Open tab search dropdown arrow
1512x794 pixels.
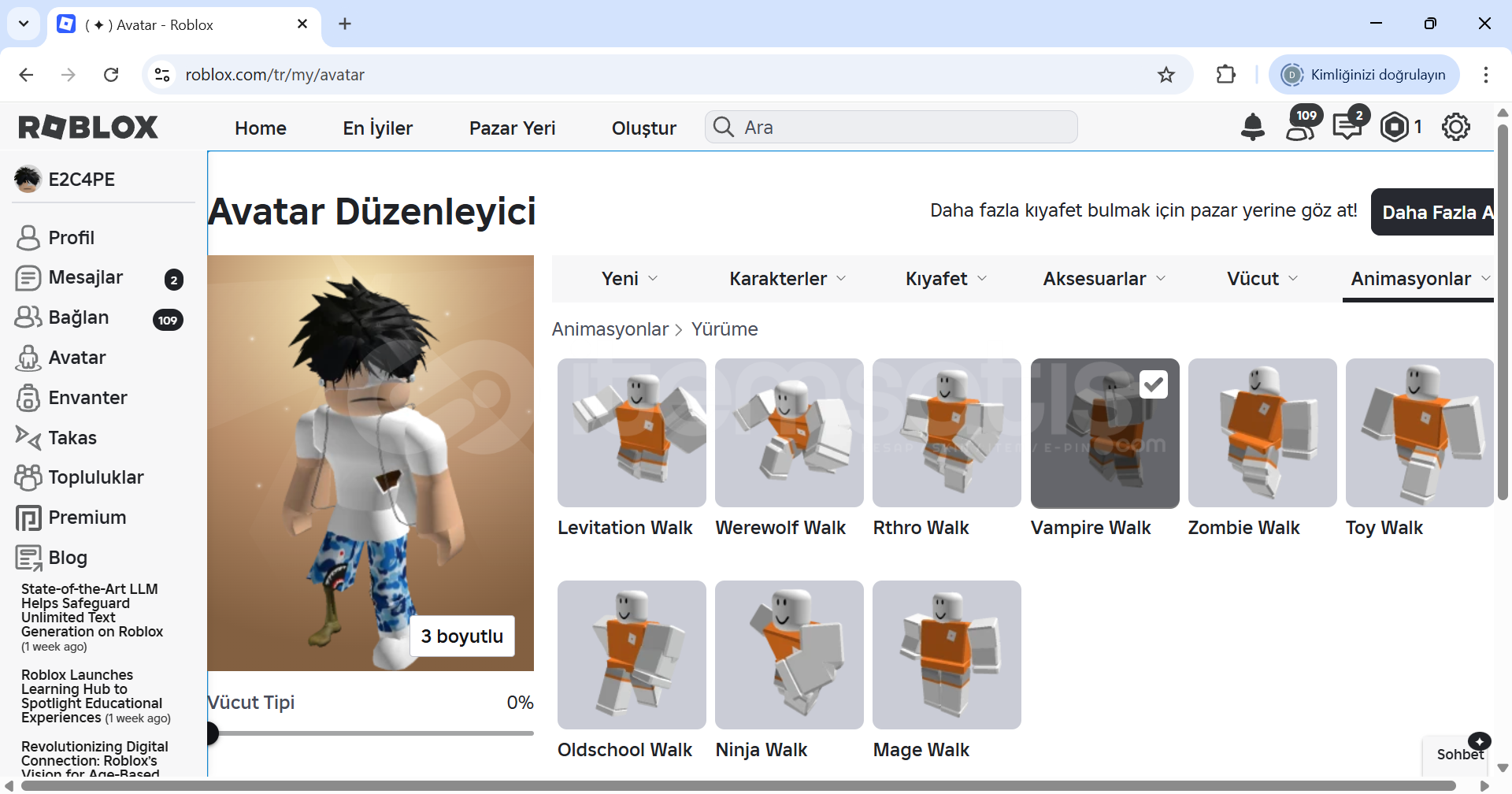point(24,24)
